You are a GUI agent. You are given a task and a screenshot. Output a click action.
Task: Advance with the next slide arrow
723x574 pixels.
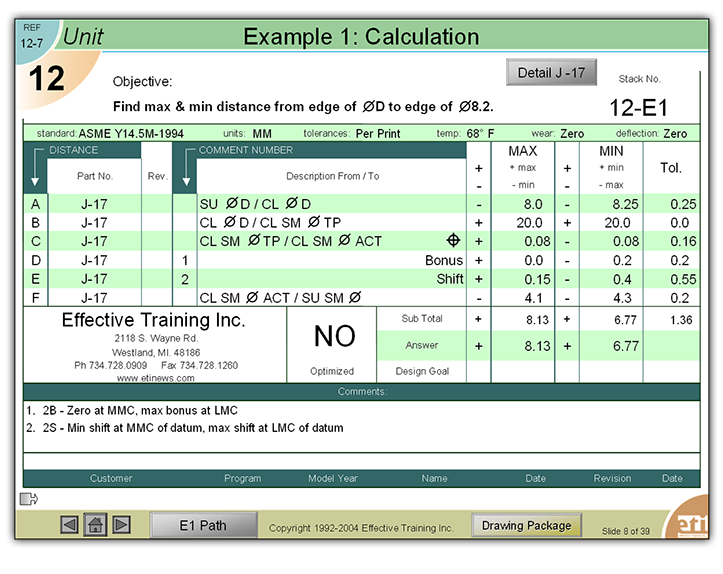(121, 525)
